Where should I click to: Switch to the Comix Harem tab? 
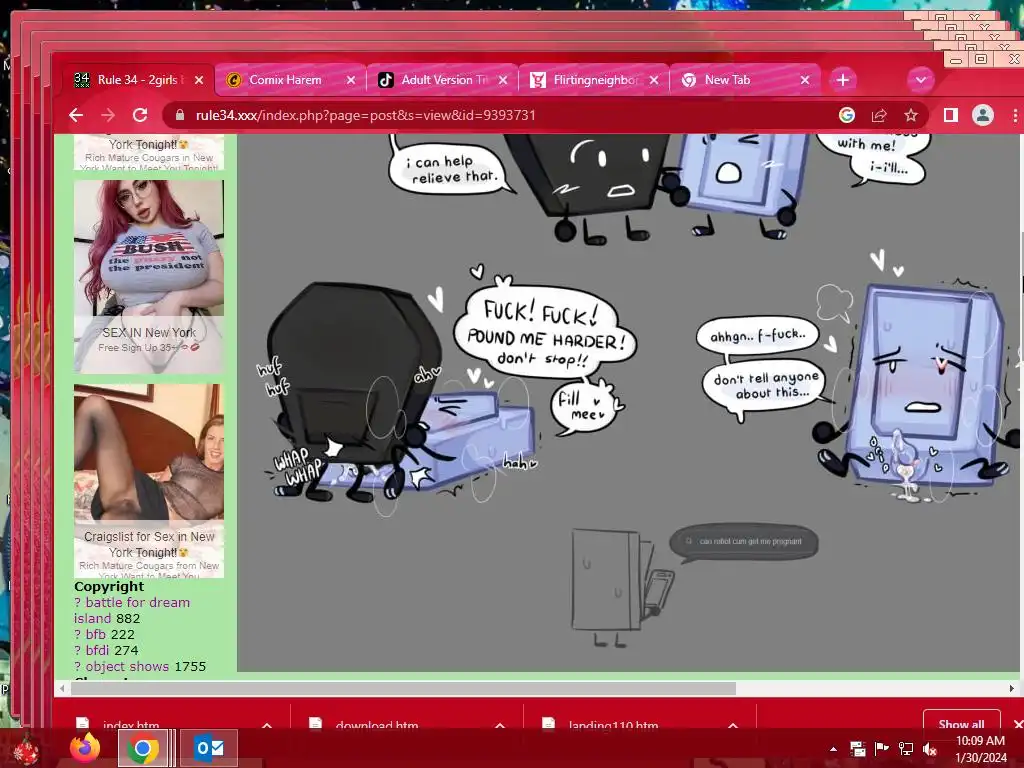point(285,80)
